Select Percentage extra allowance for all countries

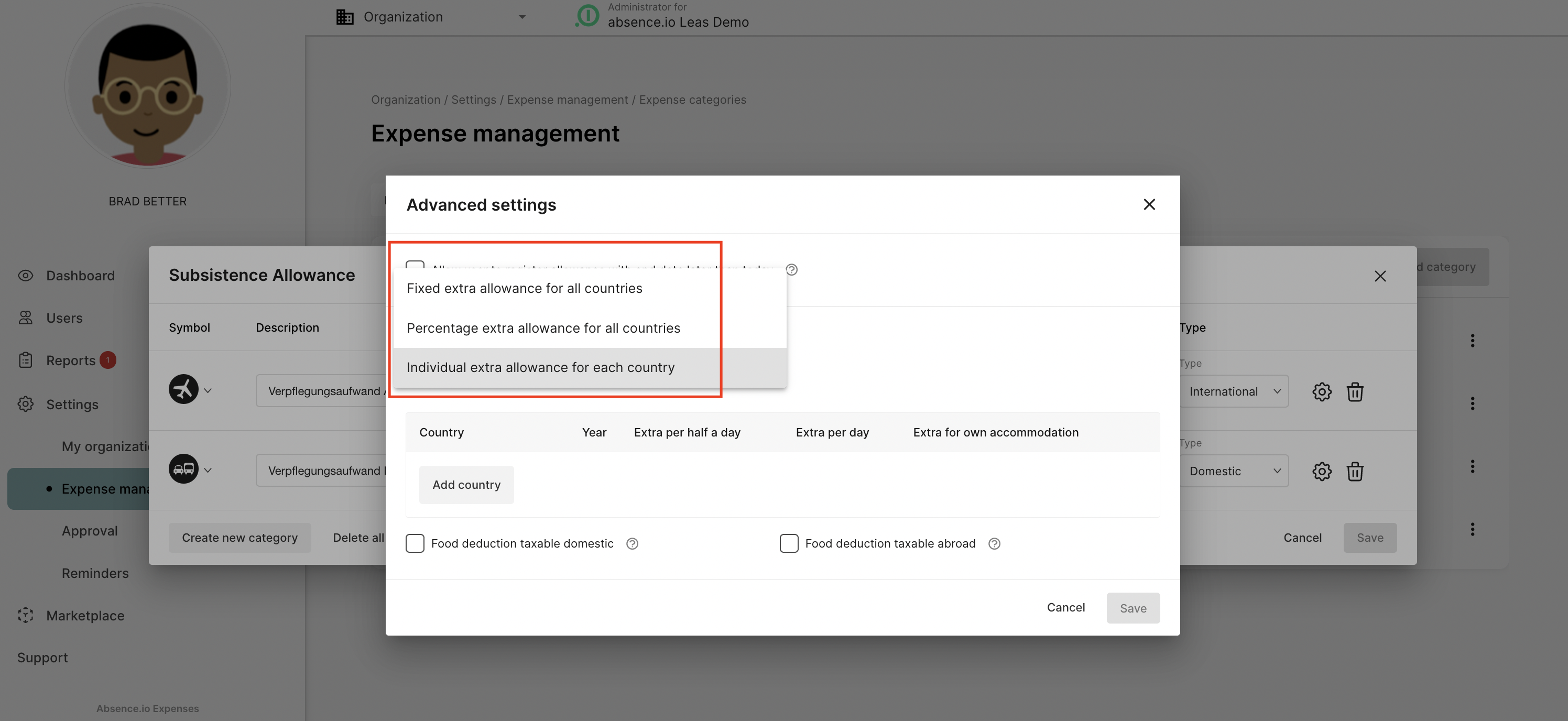click(543, 328)
